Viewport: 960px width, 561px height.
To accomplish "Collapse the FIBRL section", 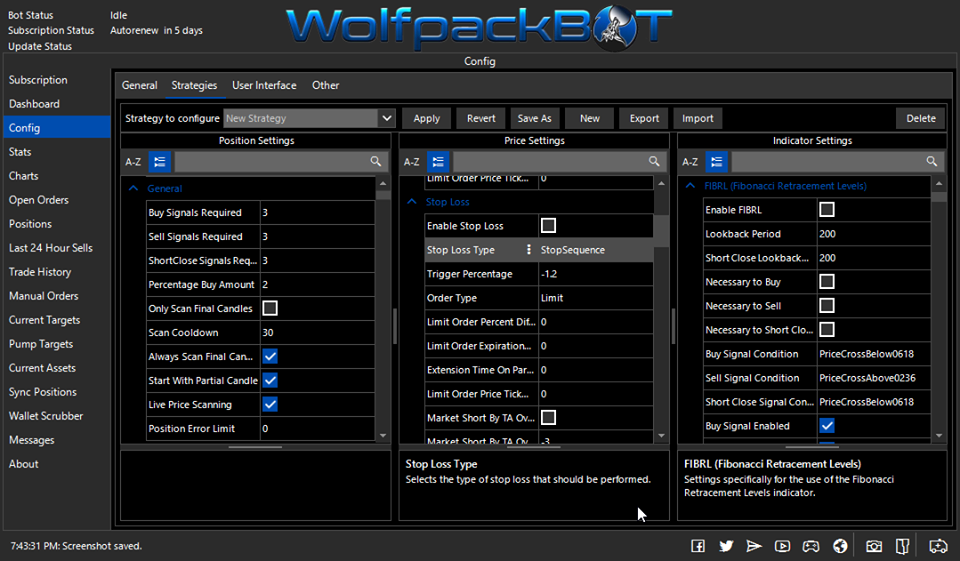I will [691, 186].
